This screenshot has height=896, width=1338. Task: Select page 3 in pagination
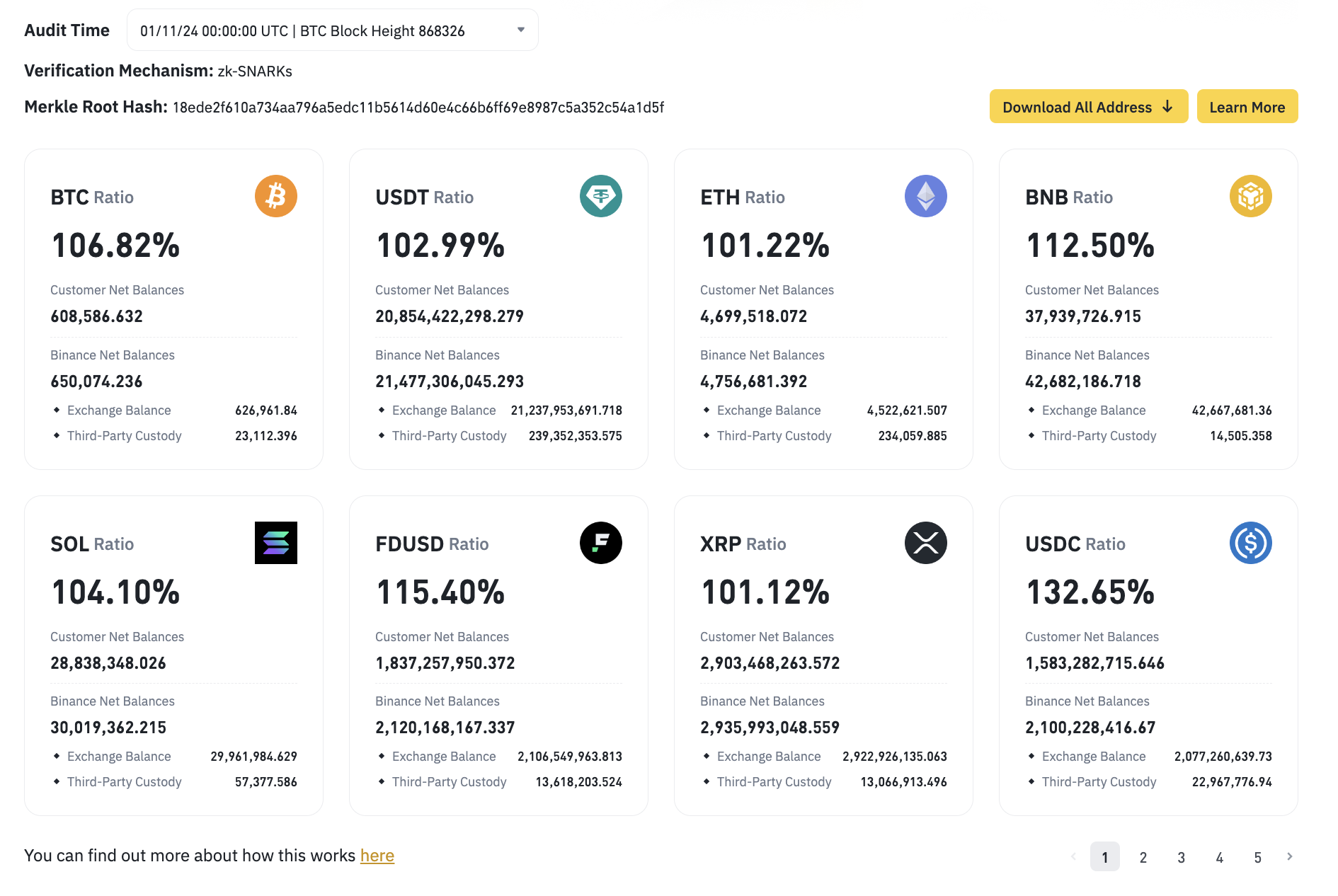click(x=1181, y=857)
